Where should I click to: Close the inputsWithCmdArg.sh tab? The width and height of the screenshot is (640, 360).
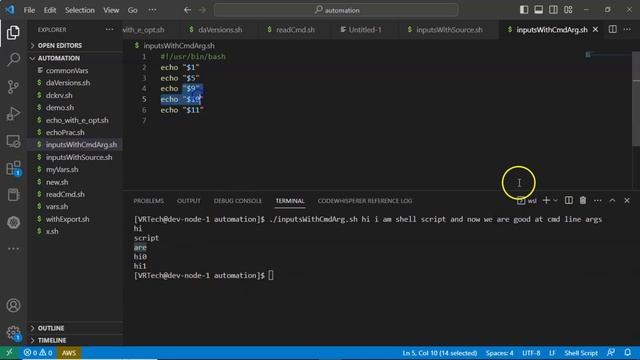point(596,29)
